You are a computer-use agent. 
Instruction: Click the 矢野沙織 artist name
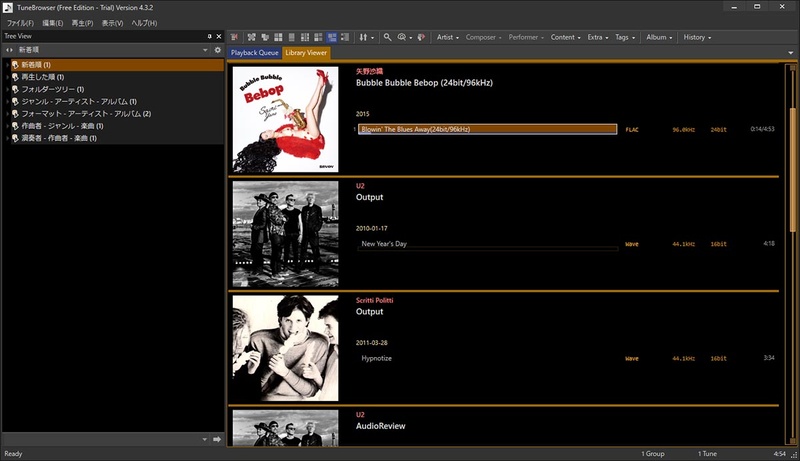[369, 71]
